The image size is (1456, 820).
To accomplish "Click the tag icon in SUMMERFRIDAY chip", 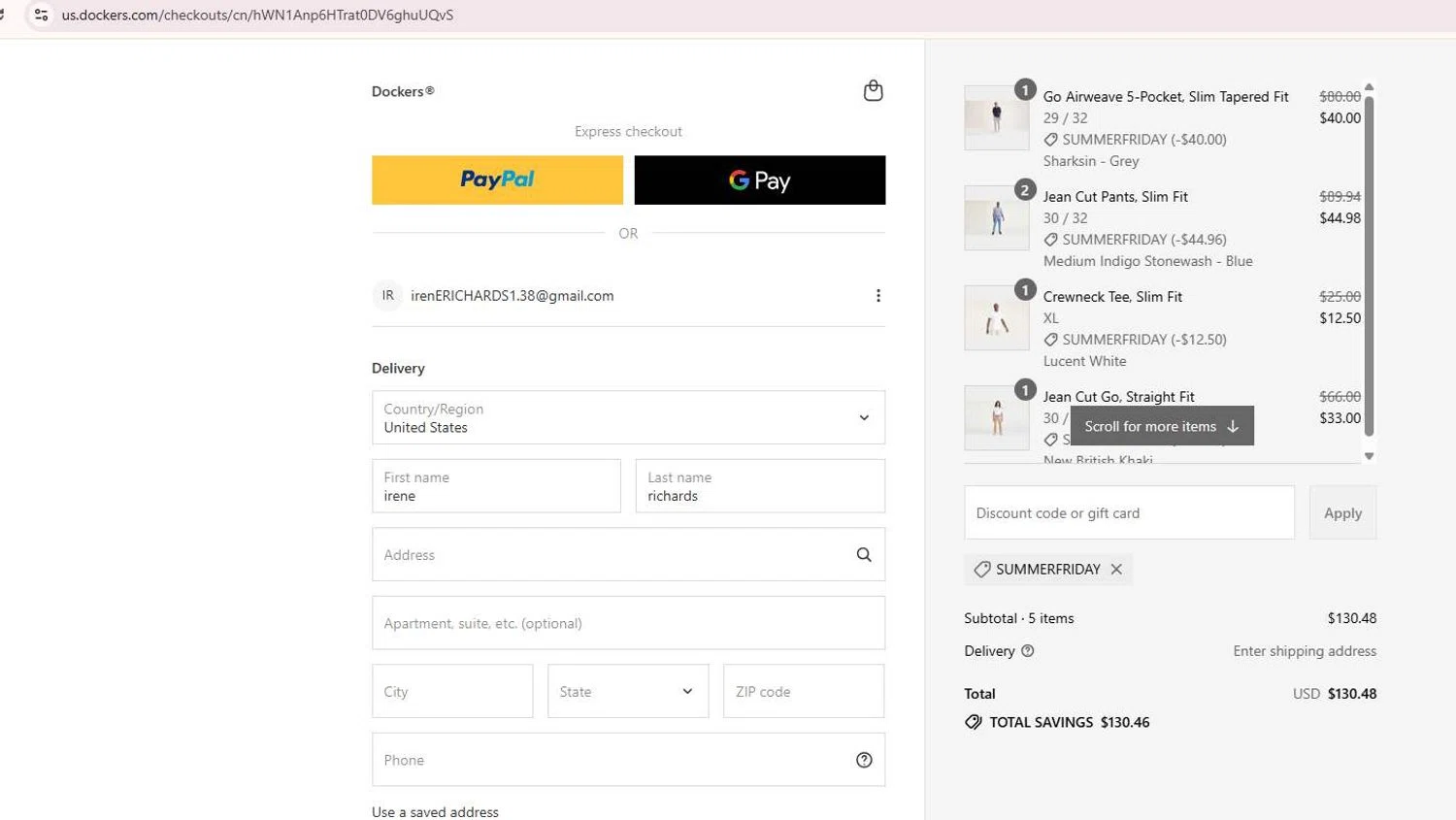I will point(981,570).
